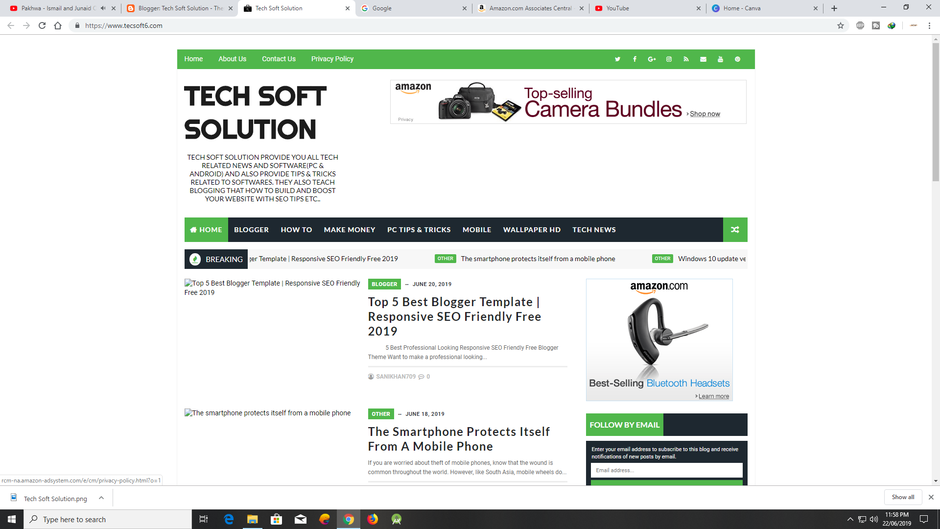
Task: Click the Windows search box
Action: [108, 519]
